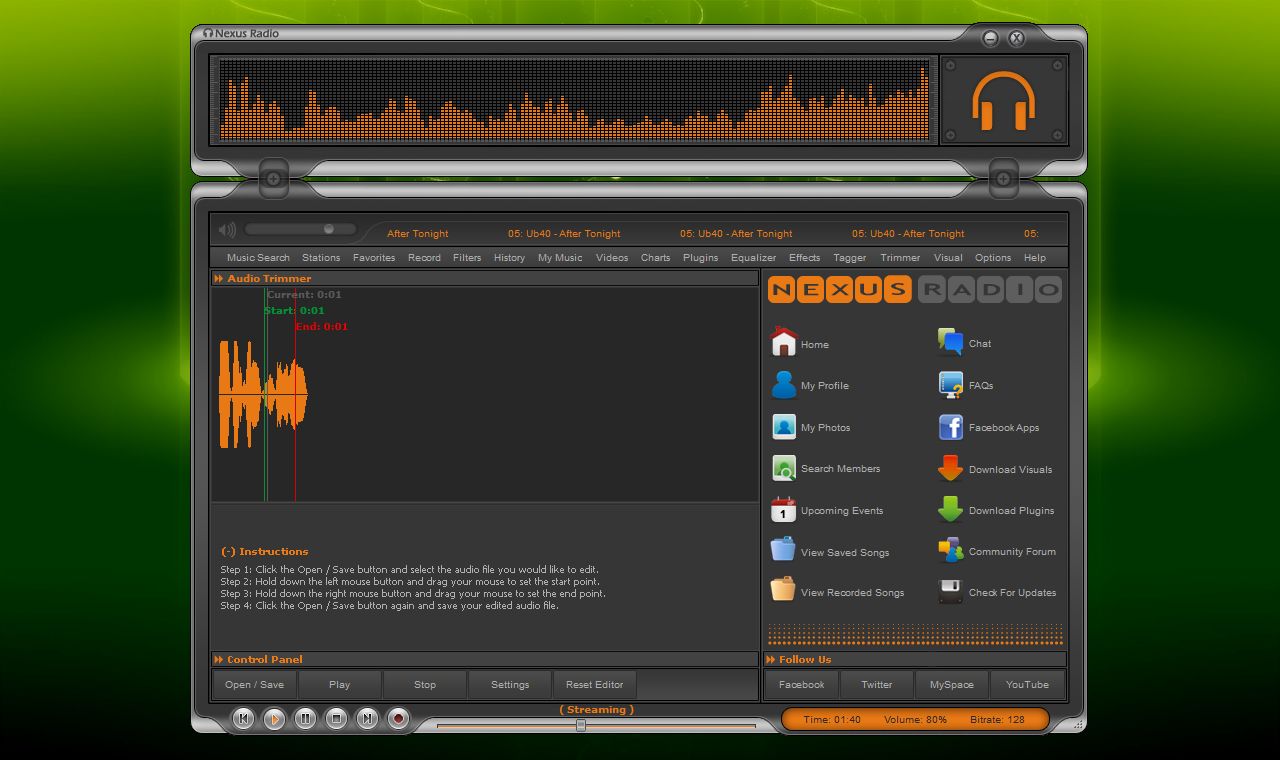1280x760 pixels.
Task: Open the Facebook follow button
Action: tap(802, 685)
